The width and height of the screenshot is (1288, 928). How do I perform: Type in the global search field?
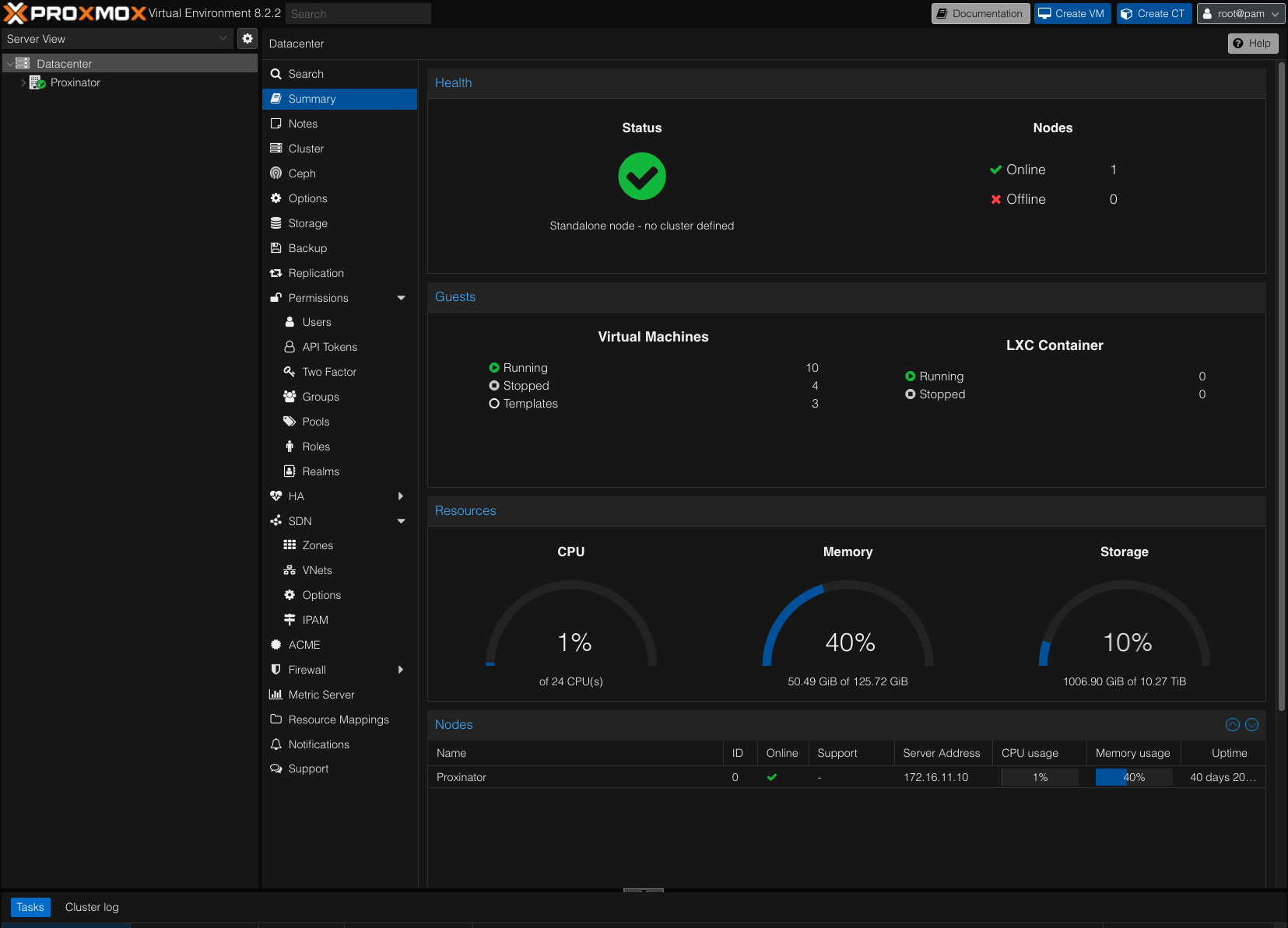pyautogui.click(x=358, y=13)
